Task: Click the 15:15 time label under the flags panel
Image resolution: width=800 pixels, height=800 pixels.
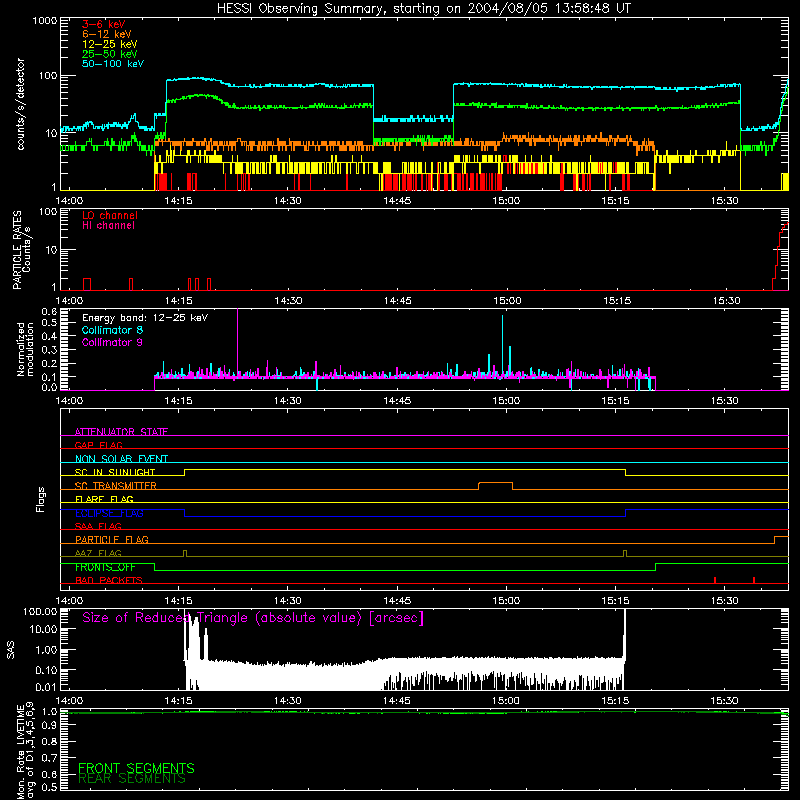Action: coord(616,601)
